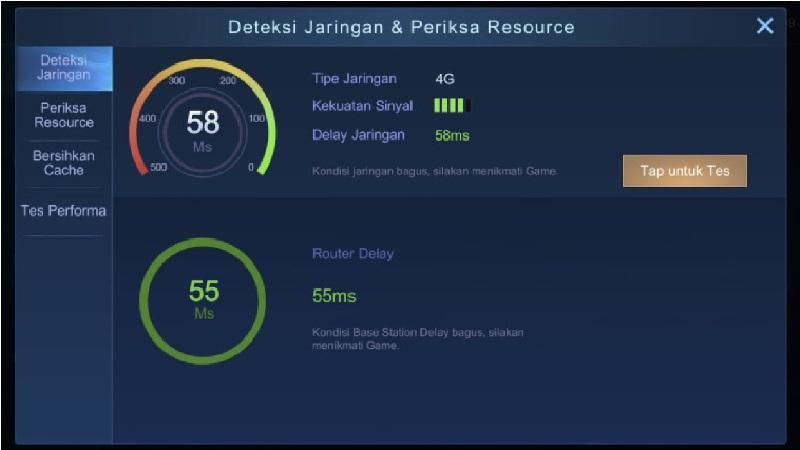Click the 4G network type value
The width and height of the screenshot is (800, 450).
click(445, 79)
